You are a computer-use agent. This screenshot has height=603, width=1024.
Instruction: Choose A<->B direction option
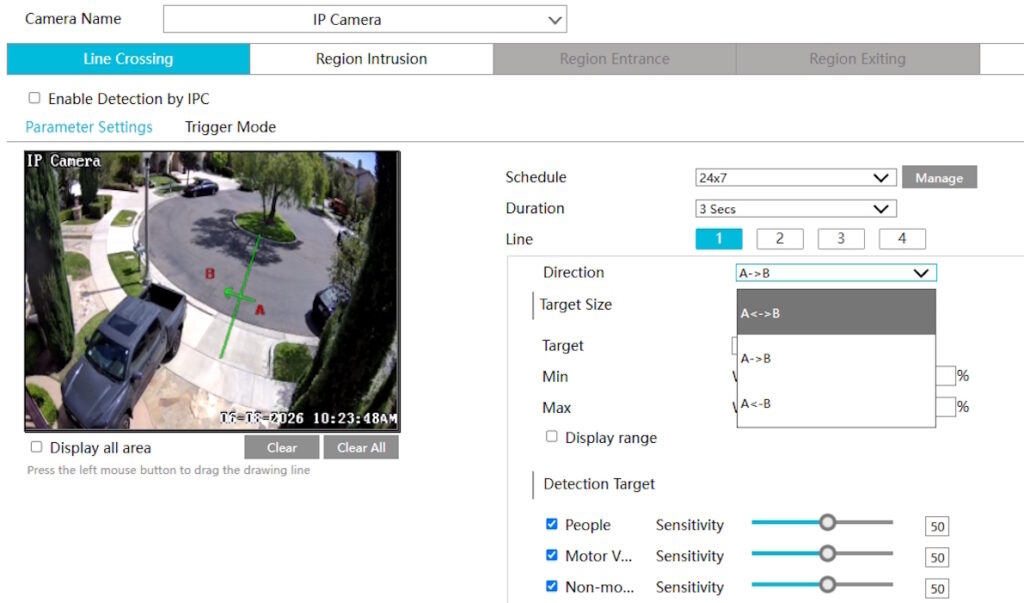(x=836, y=312)
